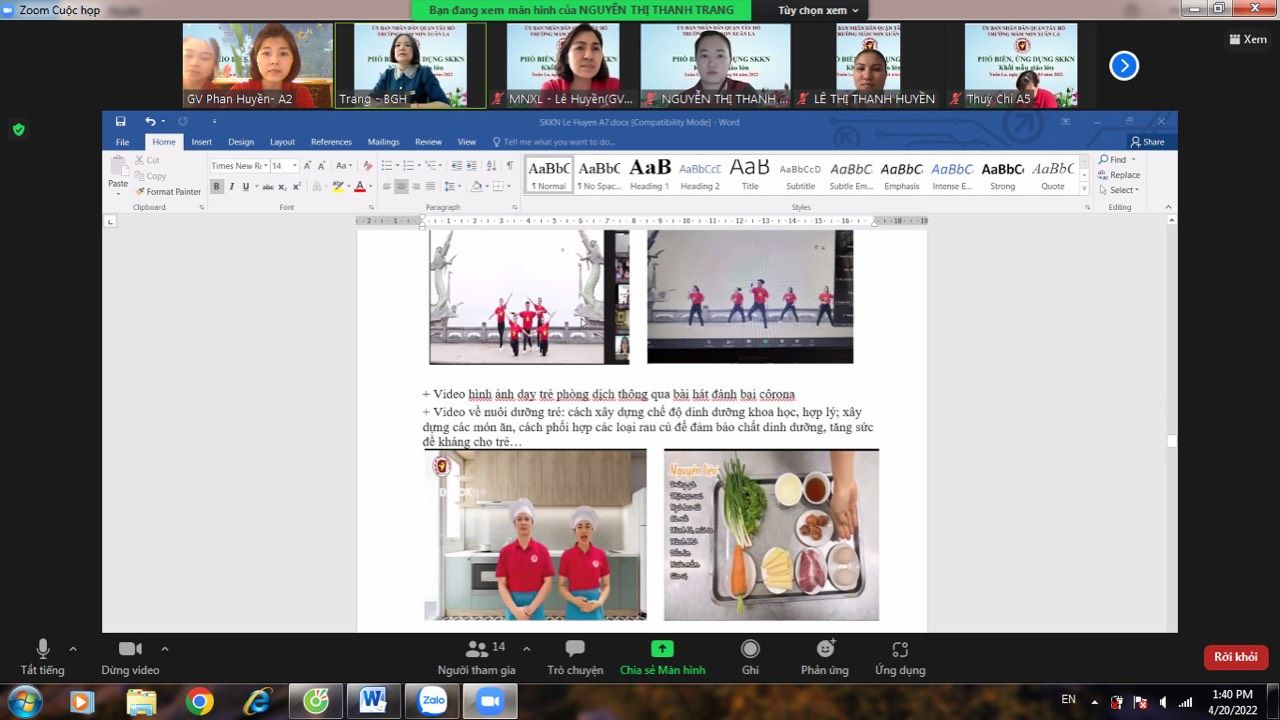The height and width of the screenshot is (720, 1280).
Task: Open Zalo from the Windows taskbar
Action: coord(433,701)
